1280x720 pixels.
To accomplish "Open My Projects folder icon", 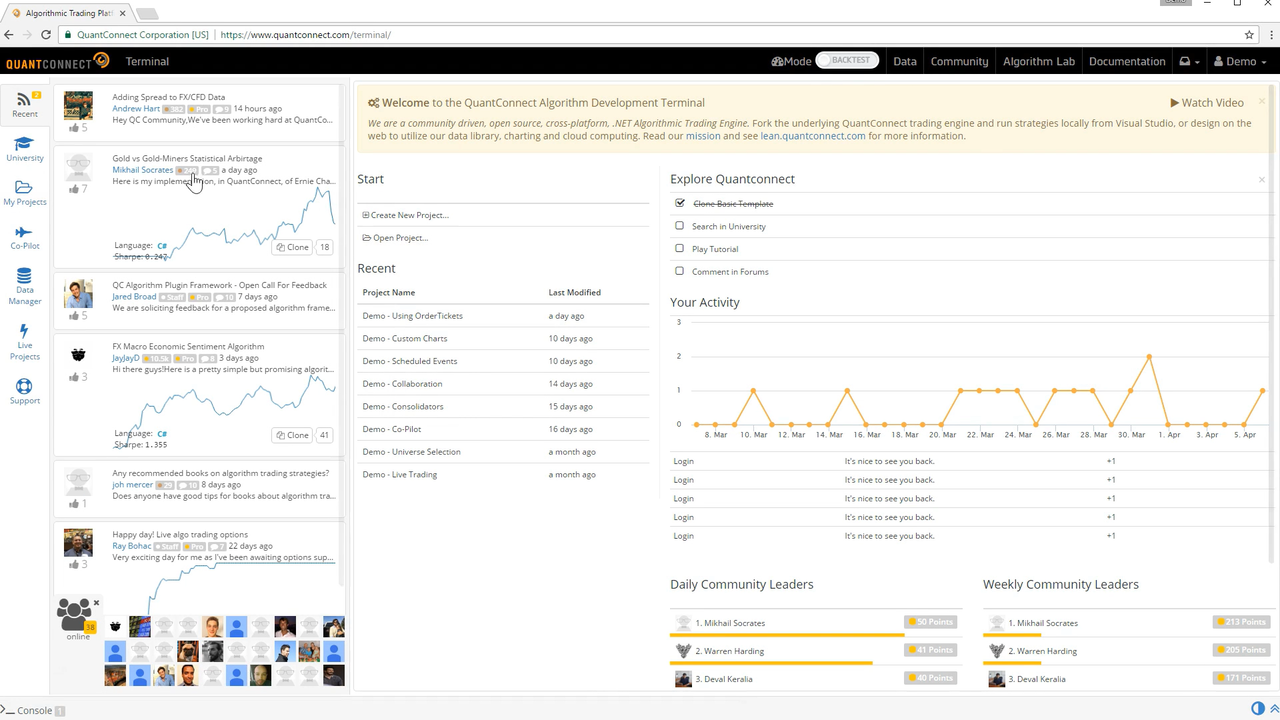I will (x=24, y=188).
